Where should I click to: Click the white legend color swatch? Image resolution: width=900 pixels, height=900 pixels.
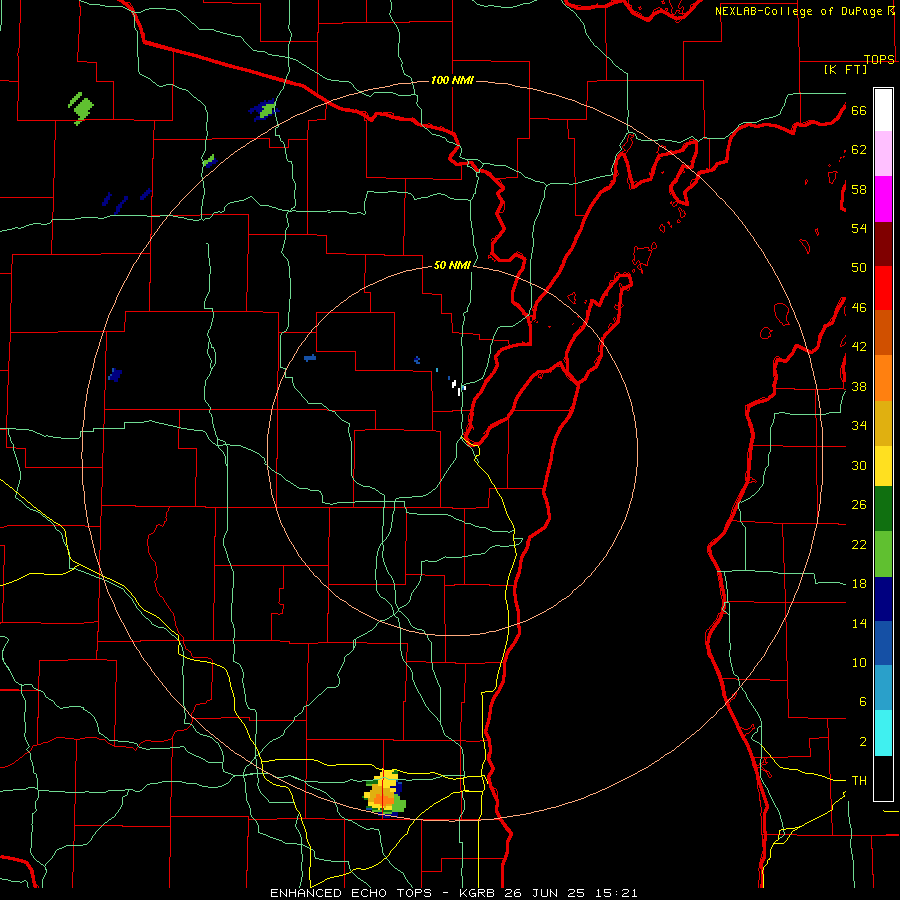(883, 110)
